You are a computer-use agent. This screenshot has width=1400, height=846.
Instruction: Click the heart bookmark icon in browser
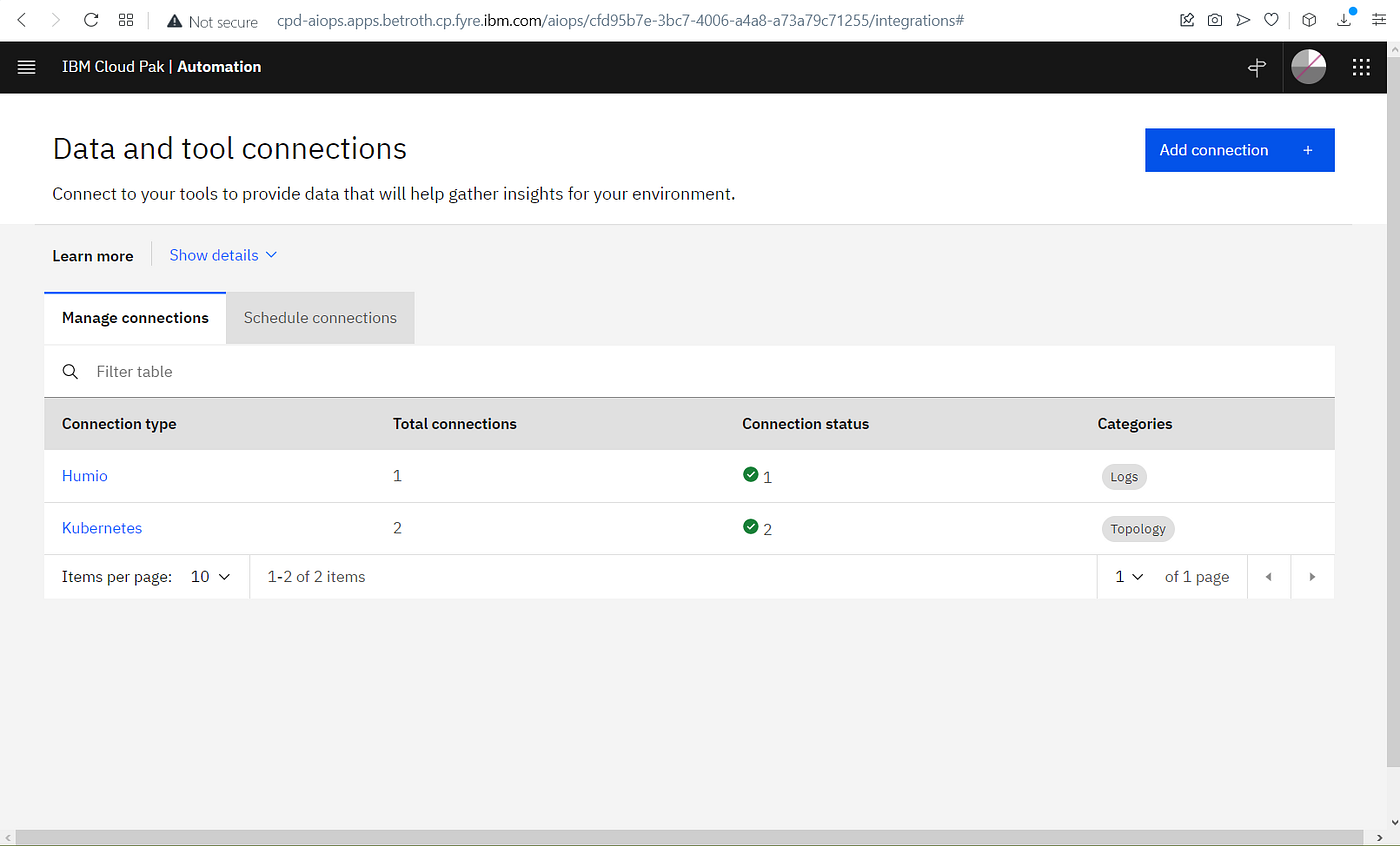(x=1271, y=20)
